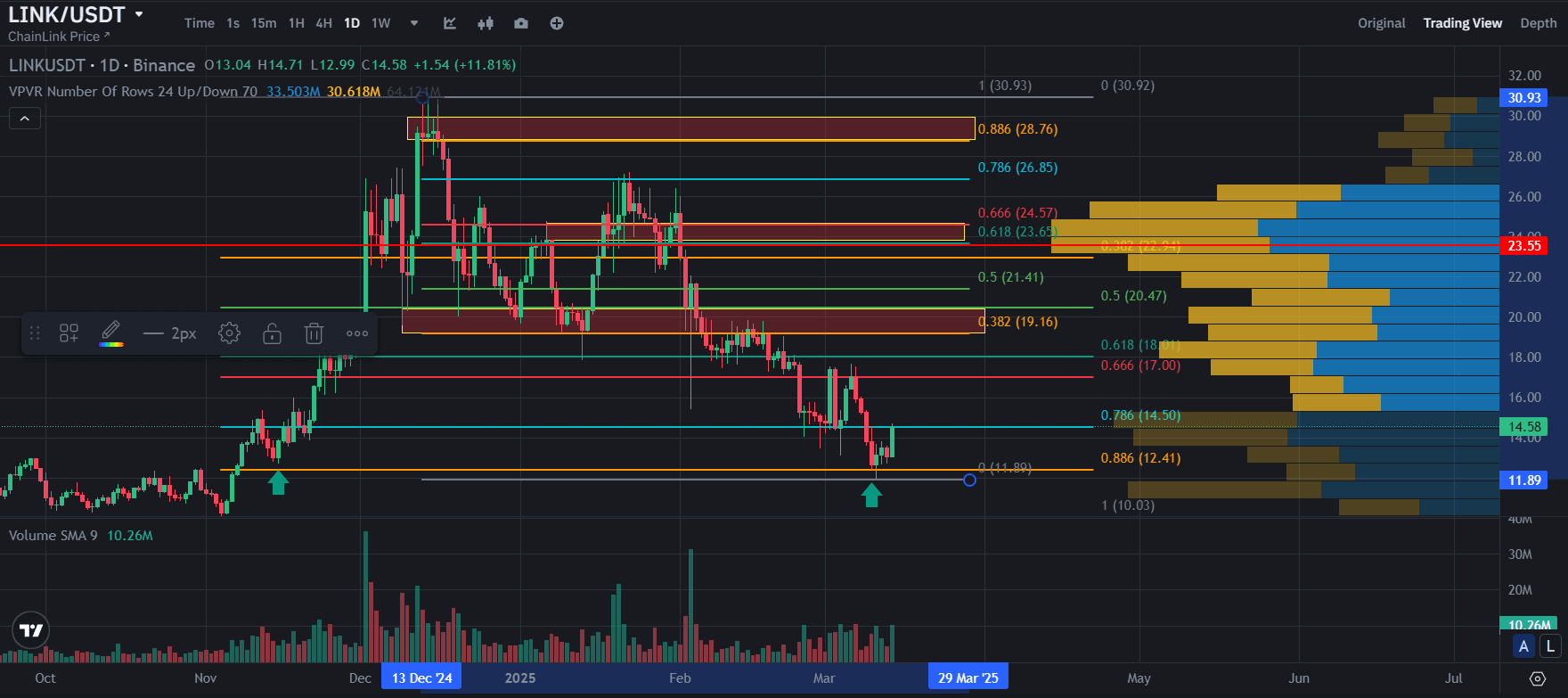Collapse the indicator legend with chevron button
Viewport: 1568px width, 698px height.
(25, 118)
